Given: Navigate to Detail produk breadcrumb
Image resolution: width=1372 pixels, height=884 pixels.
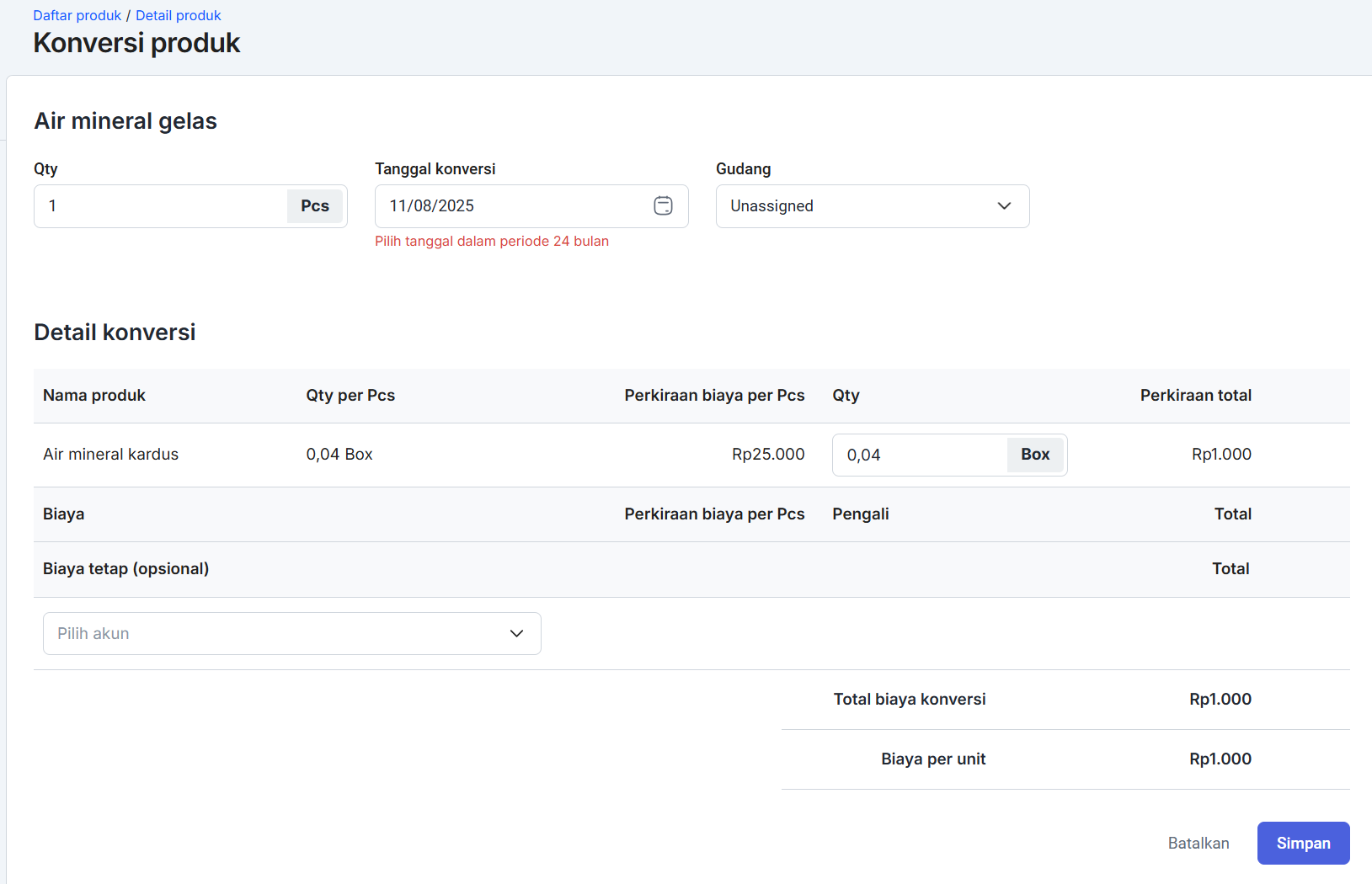Looking at the screenshot, I should pos(178,15).
